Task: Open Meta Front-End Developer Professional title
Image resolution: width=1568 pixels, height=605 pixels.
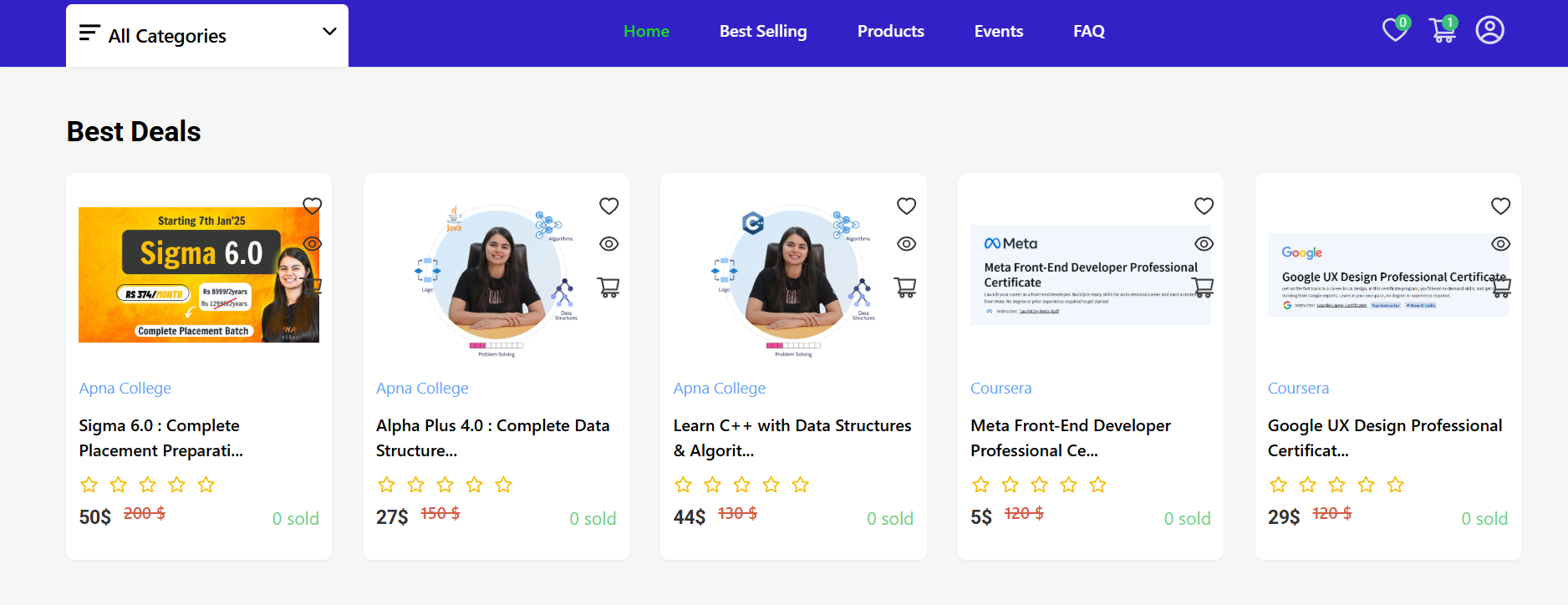Action: pos(1071,438)
